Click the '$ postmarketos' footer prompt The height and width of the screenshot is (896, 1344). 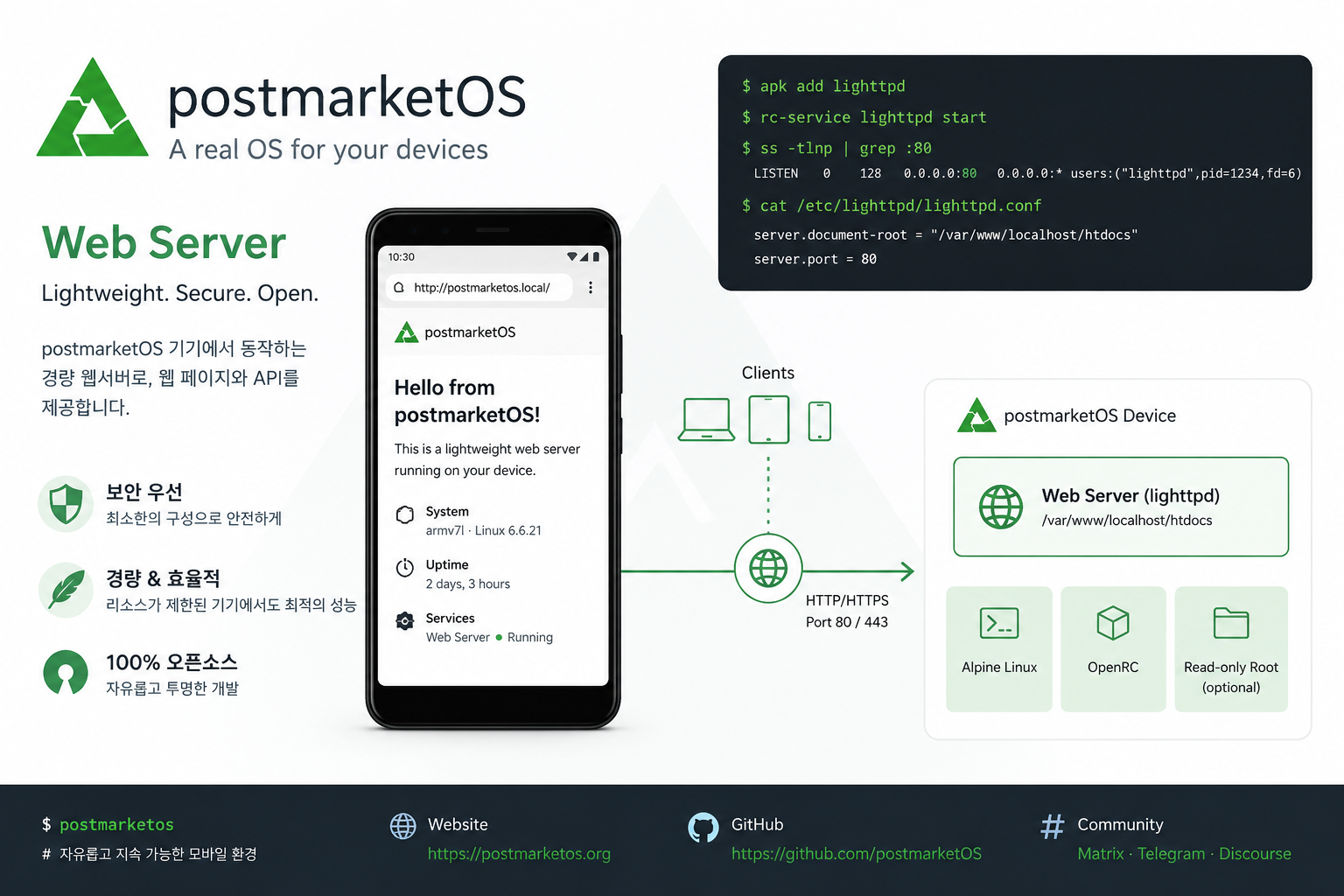108,825
